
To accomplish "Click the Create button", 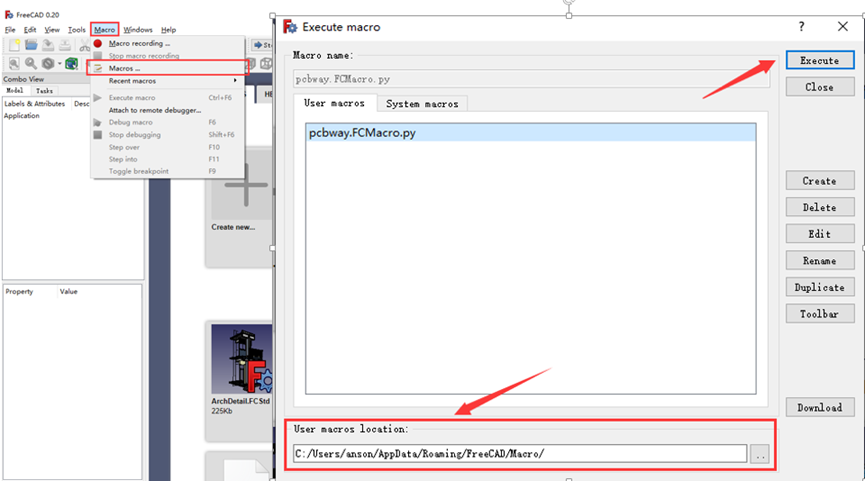I will pyautogui.click(x=820, y=180).
